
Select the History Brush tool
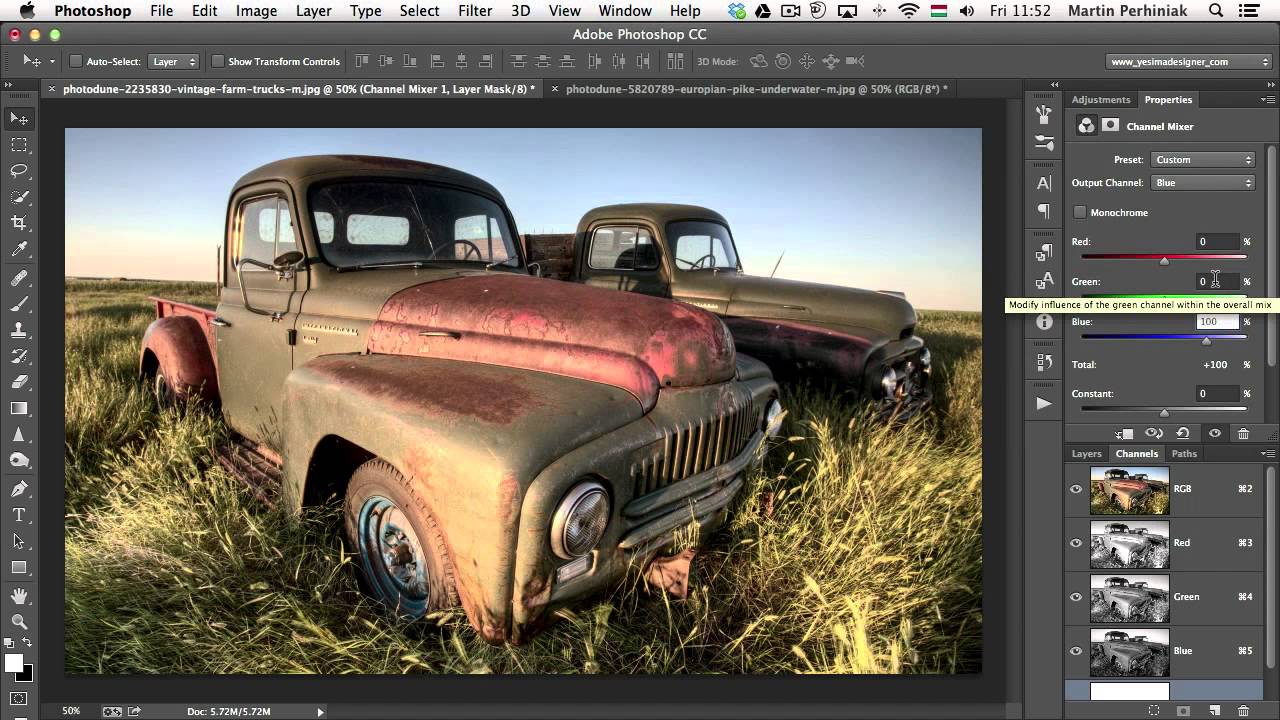19,356
